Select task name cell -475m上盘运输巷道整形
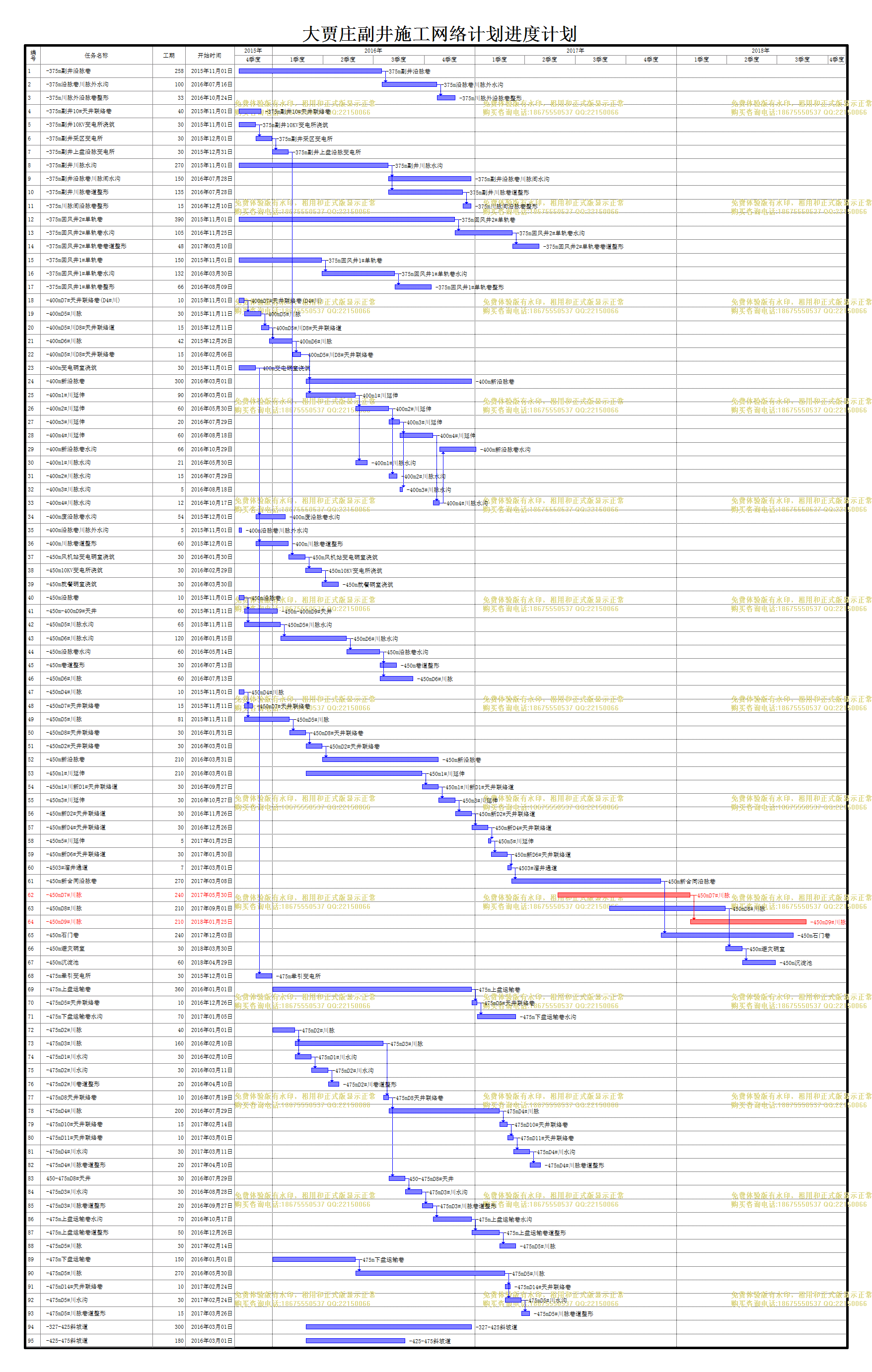The height and width of the screenshot is (1372, 872). [96, 1233]
